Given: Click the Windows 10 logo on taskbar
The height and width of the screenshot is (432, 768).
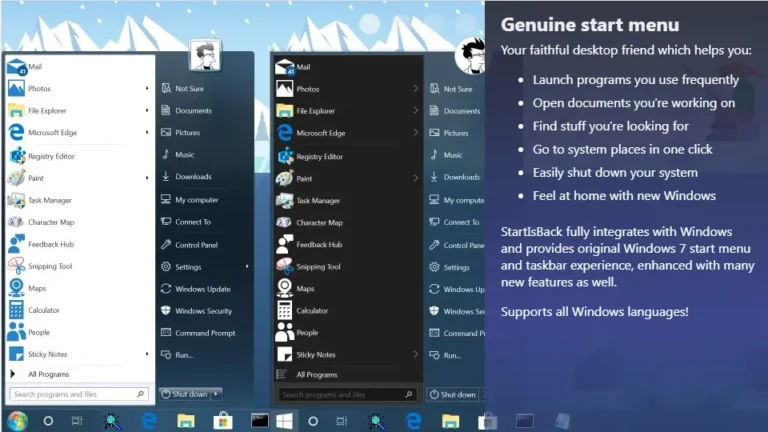Looking at the screenshot, I should [x=284, y=421].
